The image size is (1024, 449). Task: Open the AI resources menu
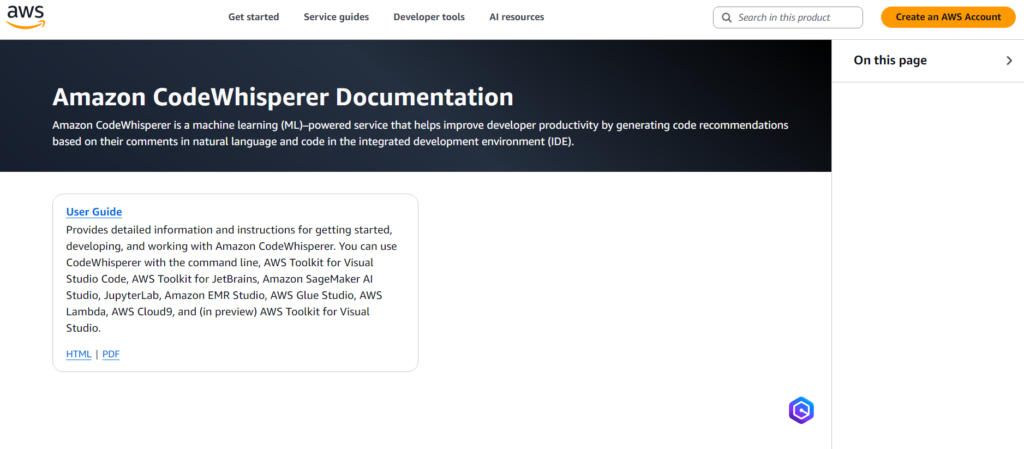coord(517,17)
